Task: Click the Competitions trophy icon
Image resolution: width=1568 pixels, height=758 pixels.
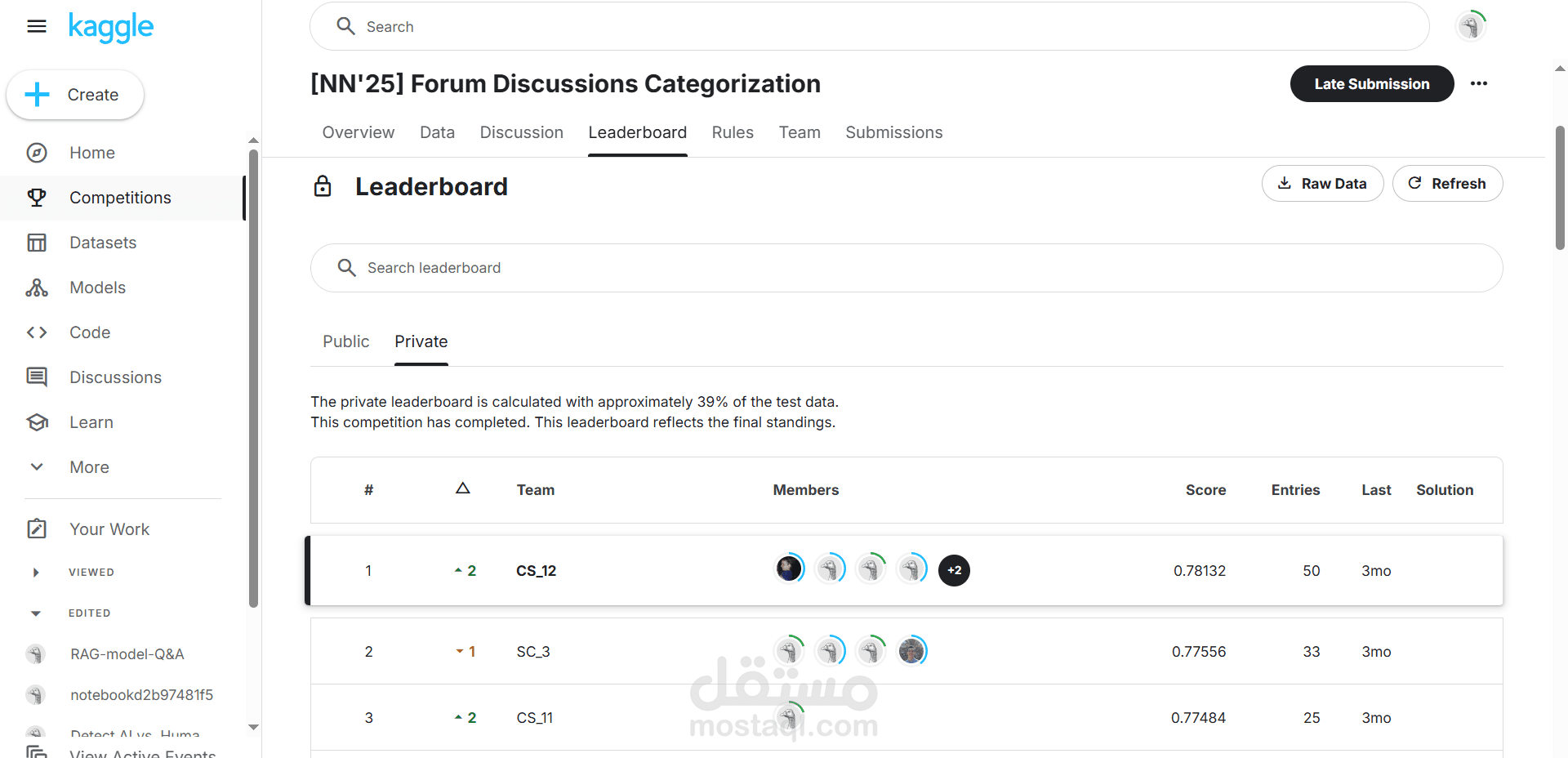Action: point(37,198)
